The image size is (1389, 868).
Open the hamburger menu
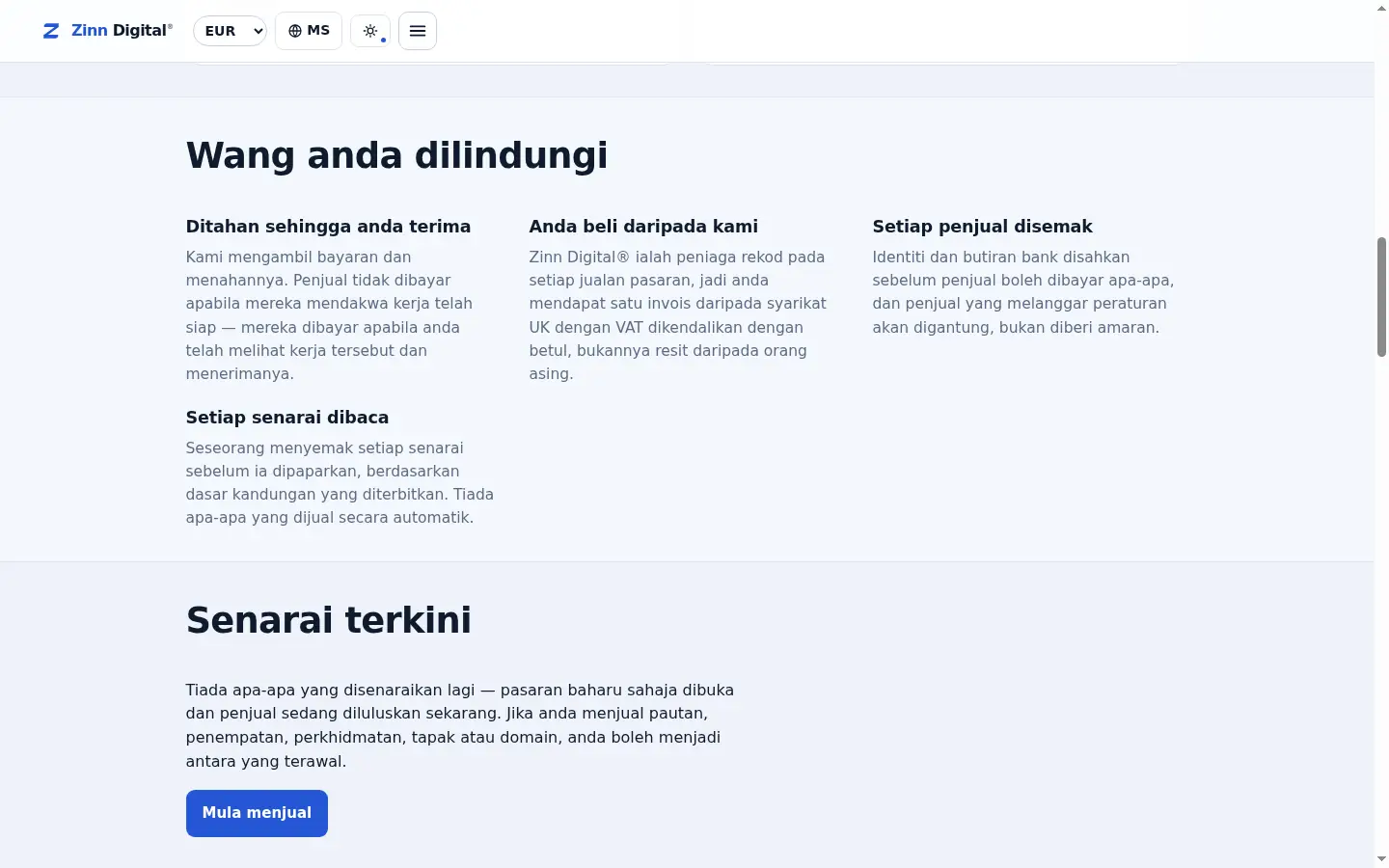coord(418,31)
